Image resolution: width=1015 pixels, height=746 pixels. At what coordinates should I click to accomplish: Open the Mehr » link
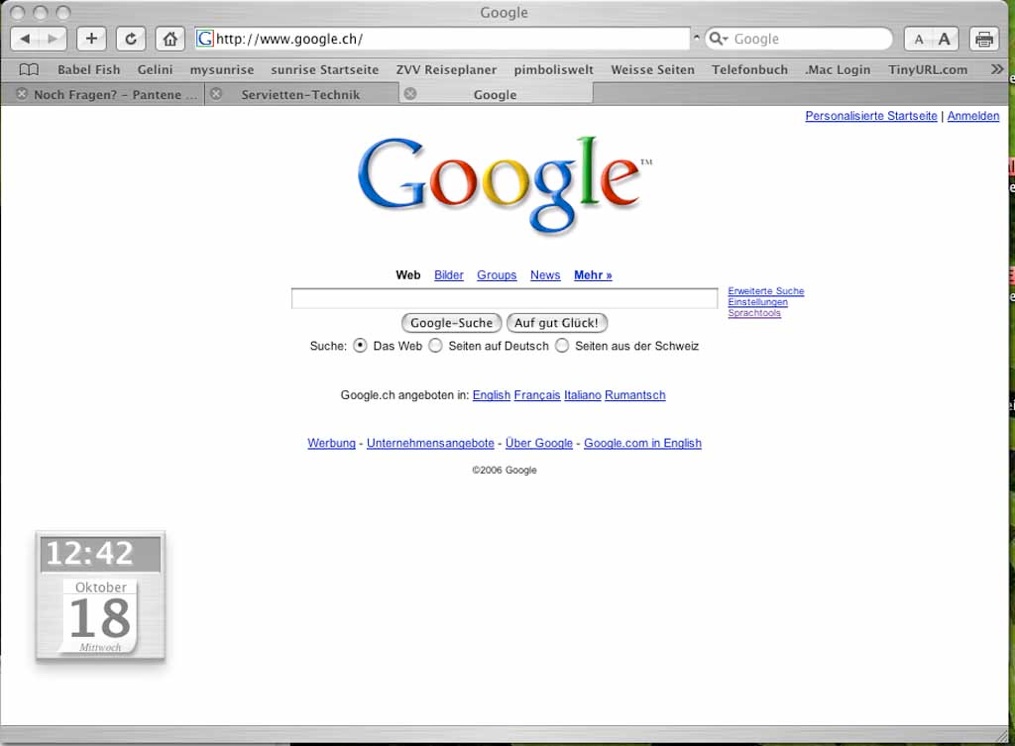[593, 275]
